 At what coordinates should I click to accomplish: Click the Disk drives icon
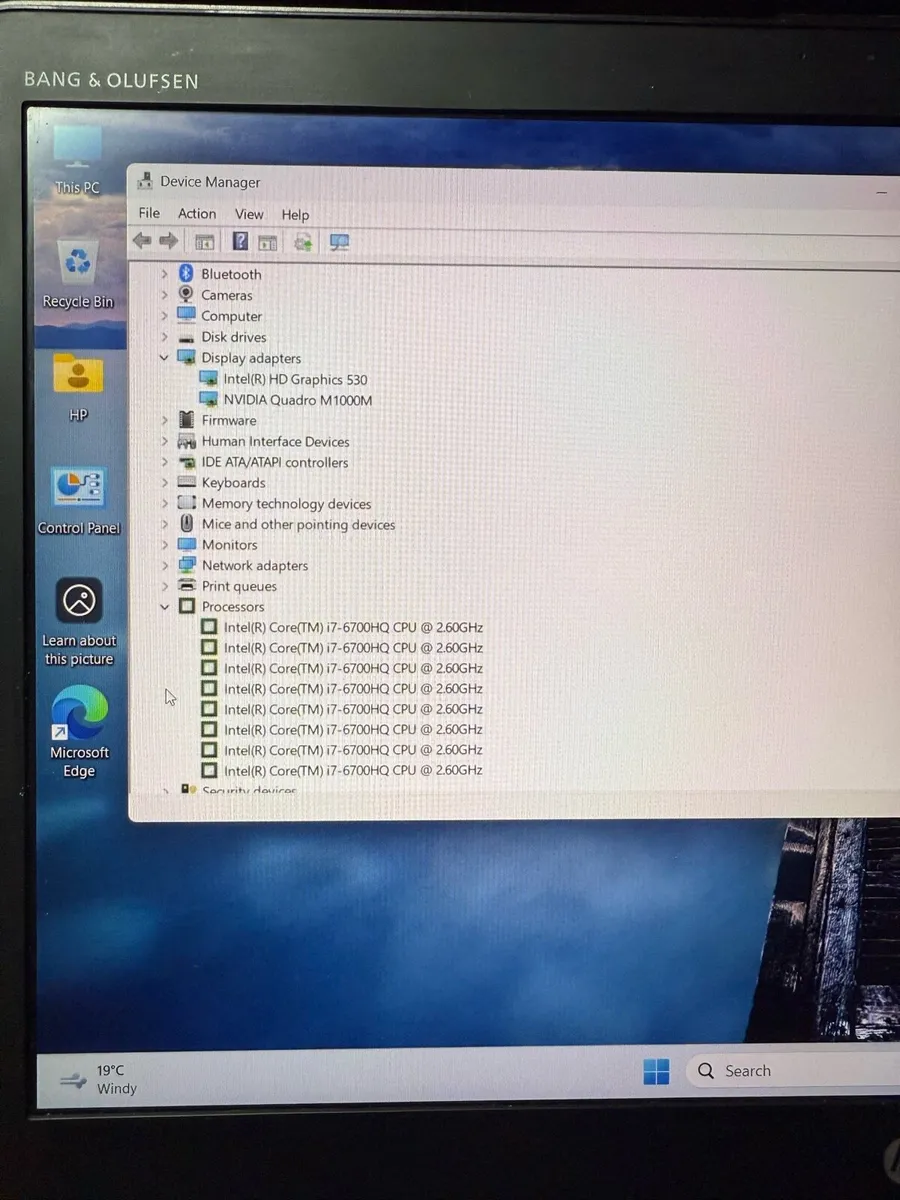coord(186,337)
